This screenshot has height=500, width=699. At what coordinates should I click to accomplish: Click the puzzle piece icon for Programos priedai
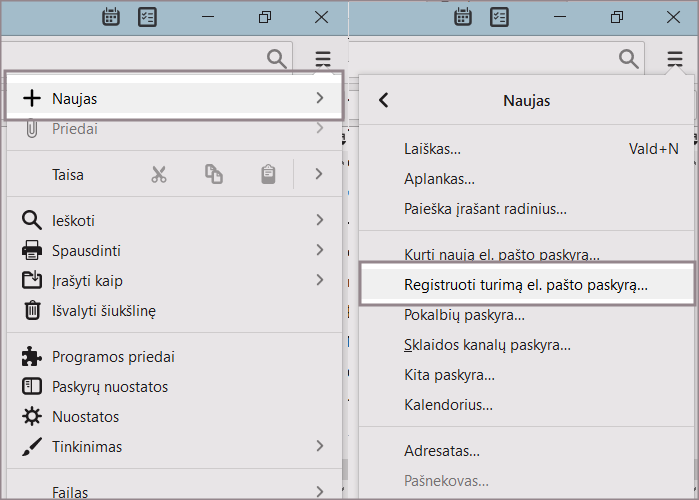[x=32, y=357]
